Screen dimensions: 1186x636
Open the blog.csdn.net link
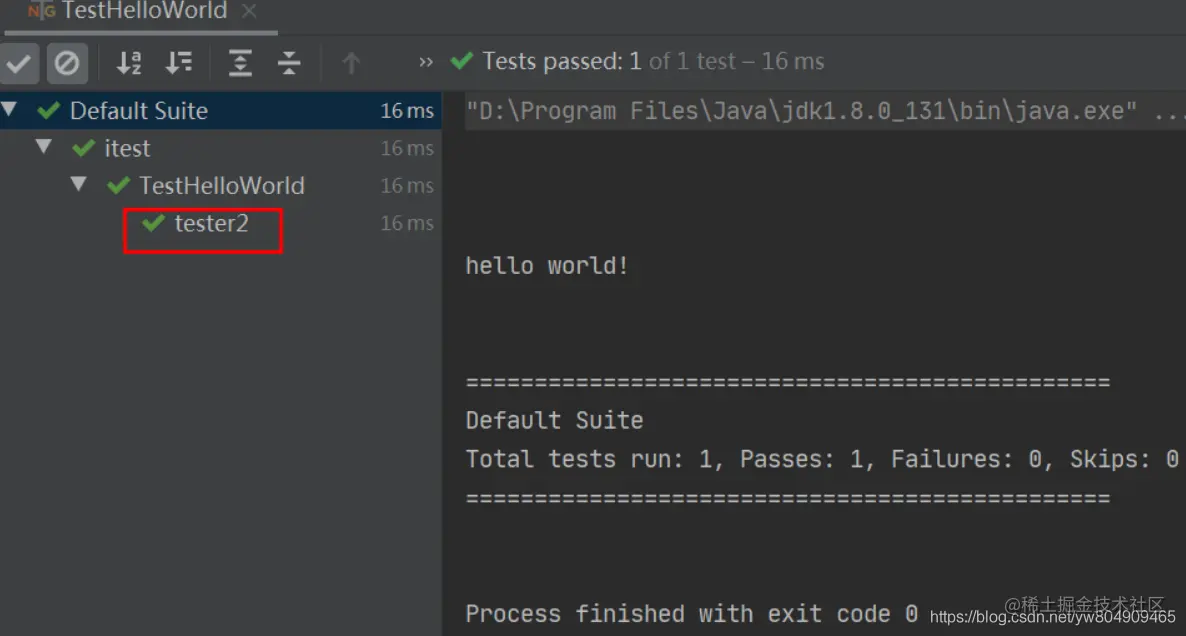(x=1052, y=617)
